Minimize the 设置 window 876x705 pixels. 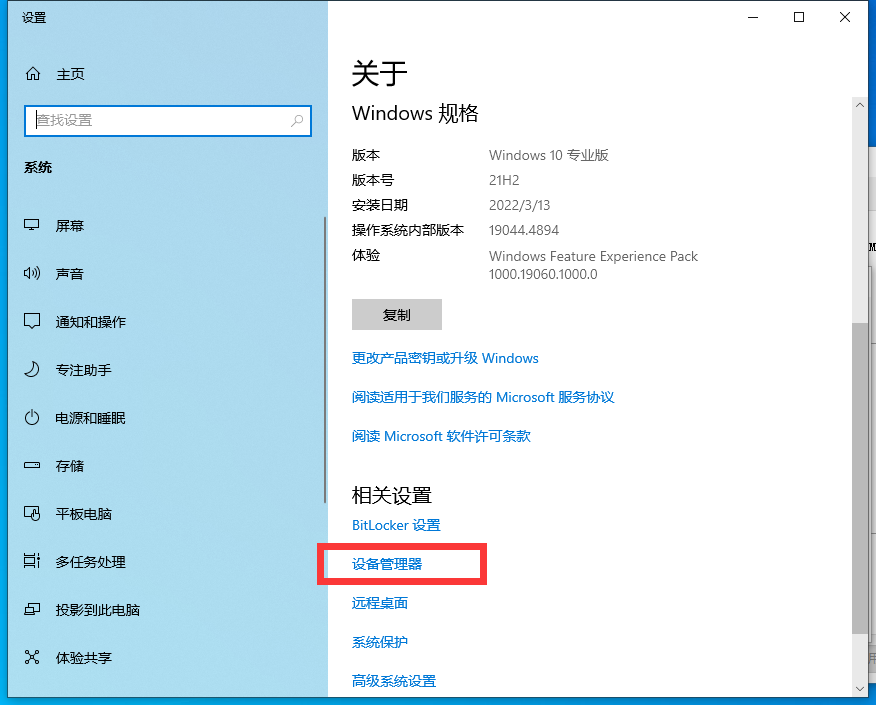pyautogui.click(x=753, y=17)
